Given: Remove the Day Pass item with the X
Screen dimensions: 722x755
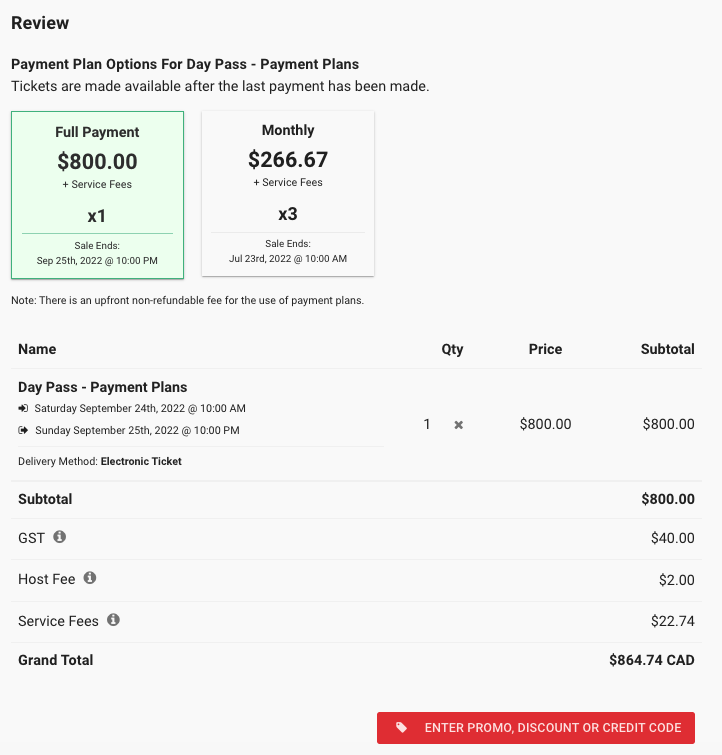Looking at the screenshot, I should coord(459,425).
